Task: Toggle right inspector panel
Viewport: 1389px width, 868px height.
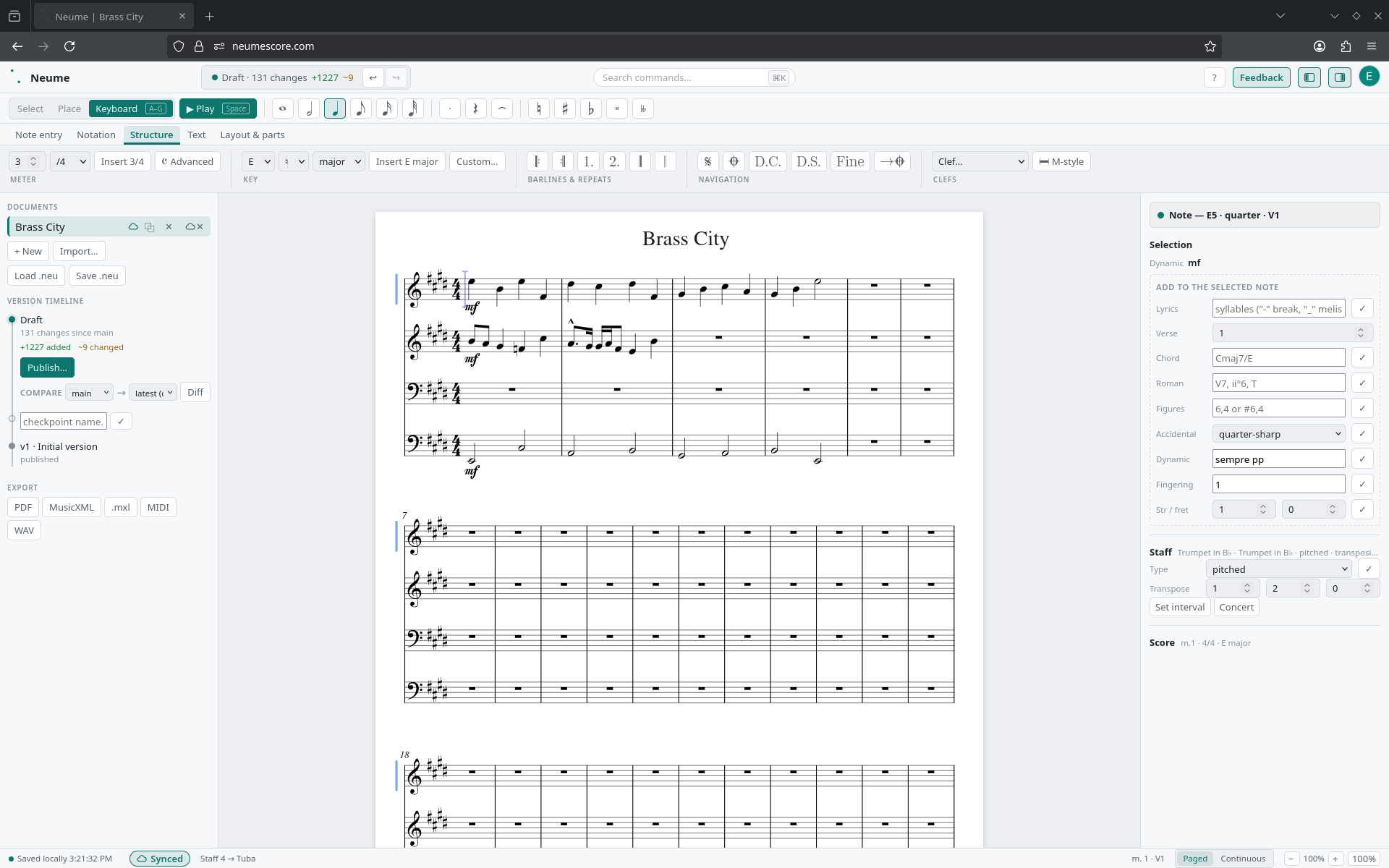Action: [x=1340, y=77]
